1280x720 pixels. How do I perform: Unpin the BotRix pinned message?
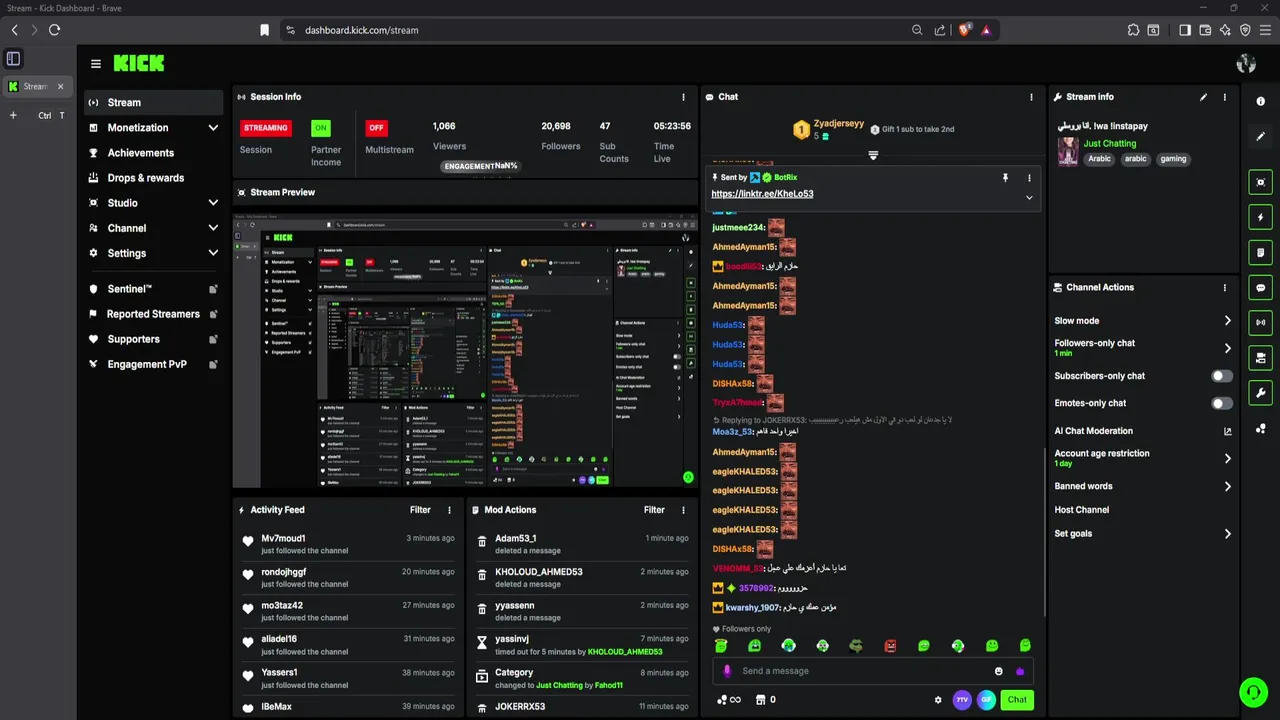click(1005, 177)
